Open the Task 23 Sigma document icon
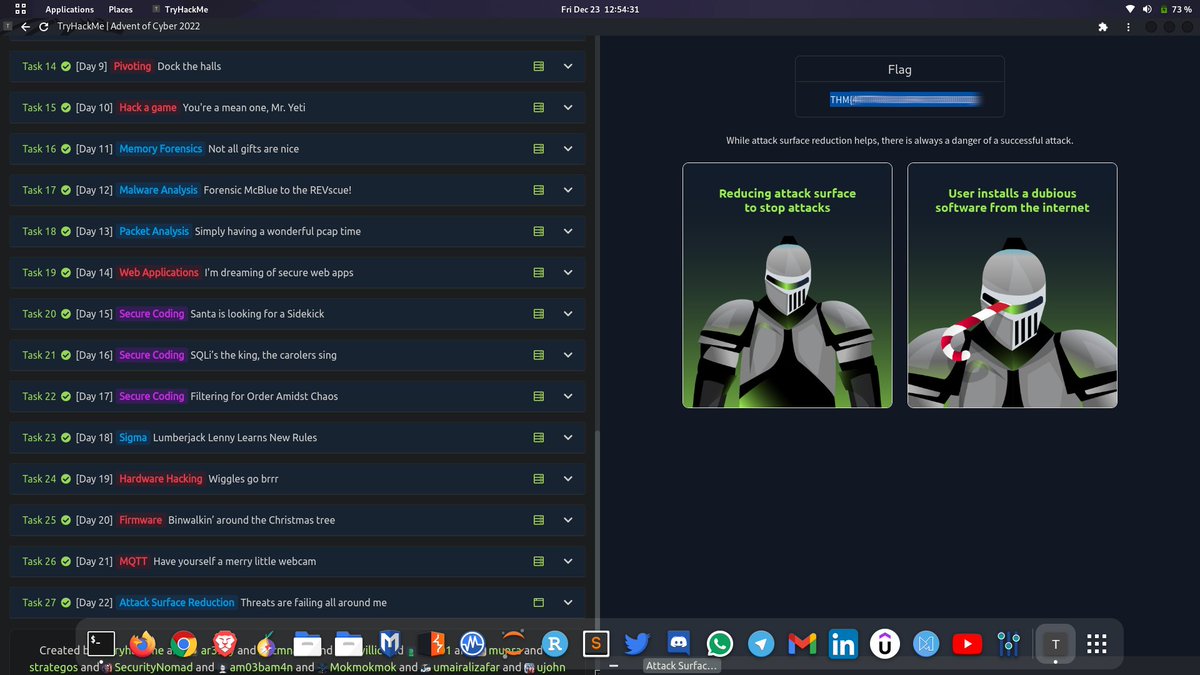 coord(538,438)
